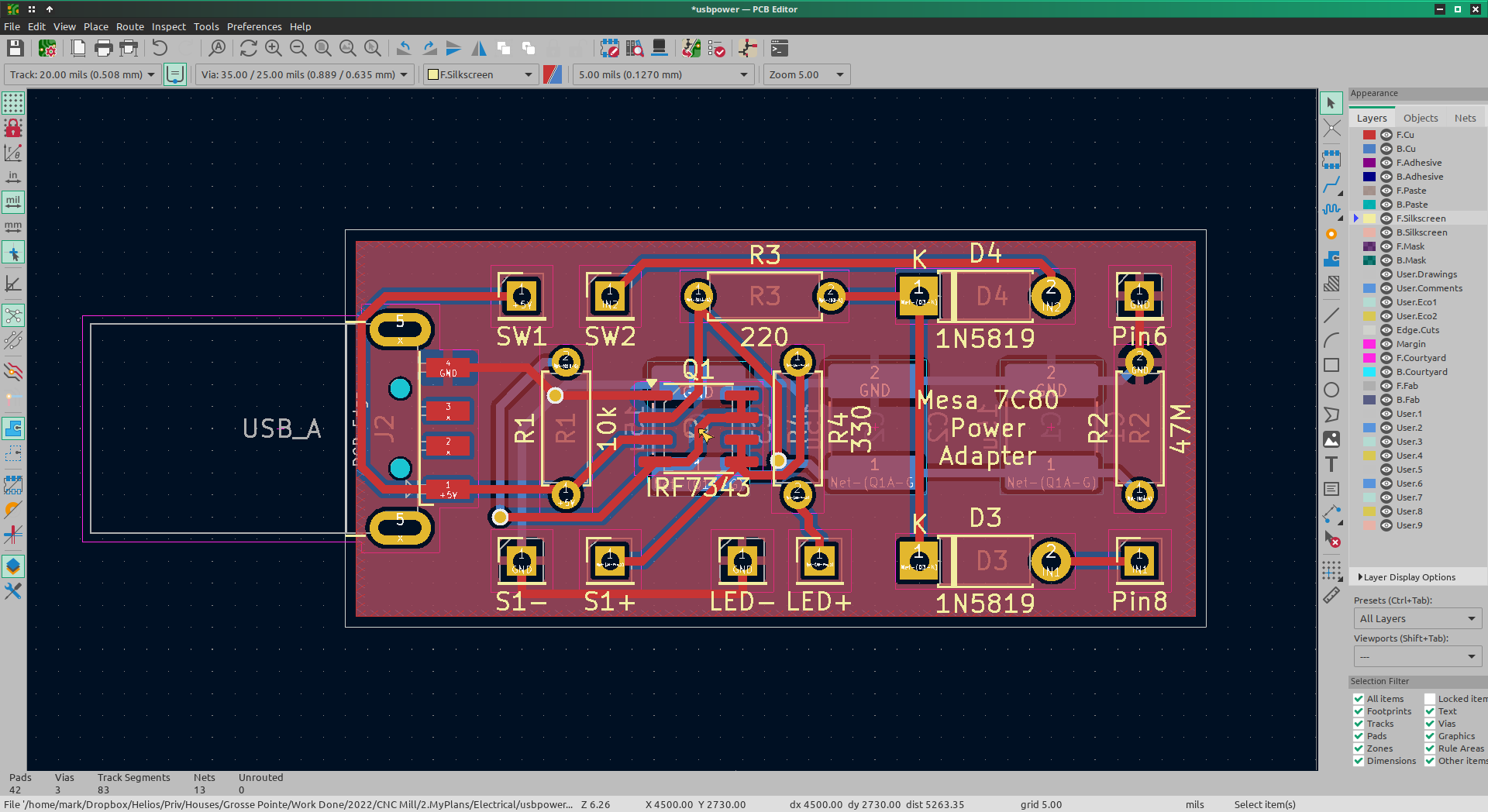Click the Zoom in icon
The image size is (1488, 812).
point(273,49)
